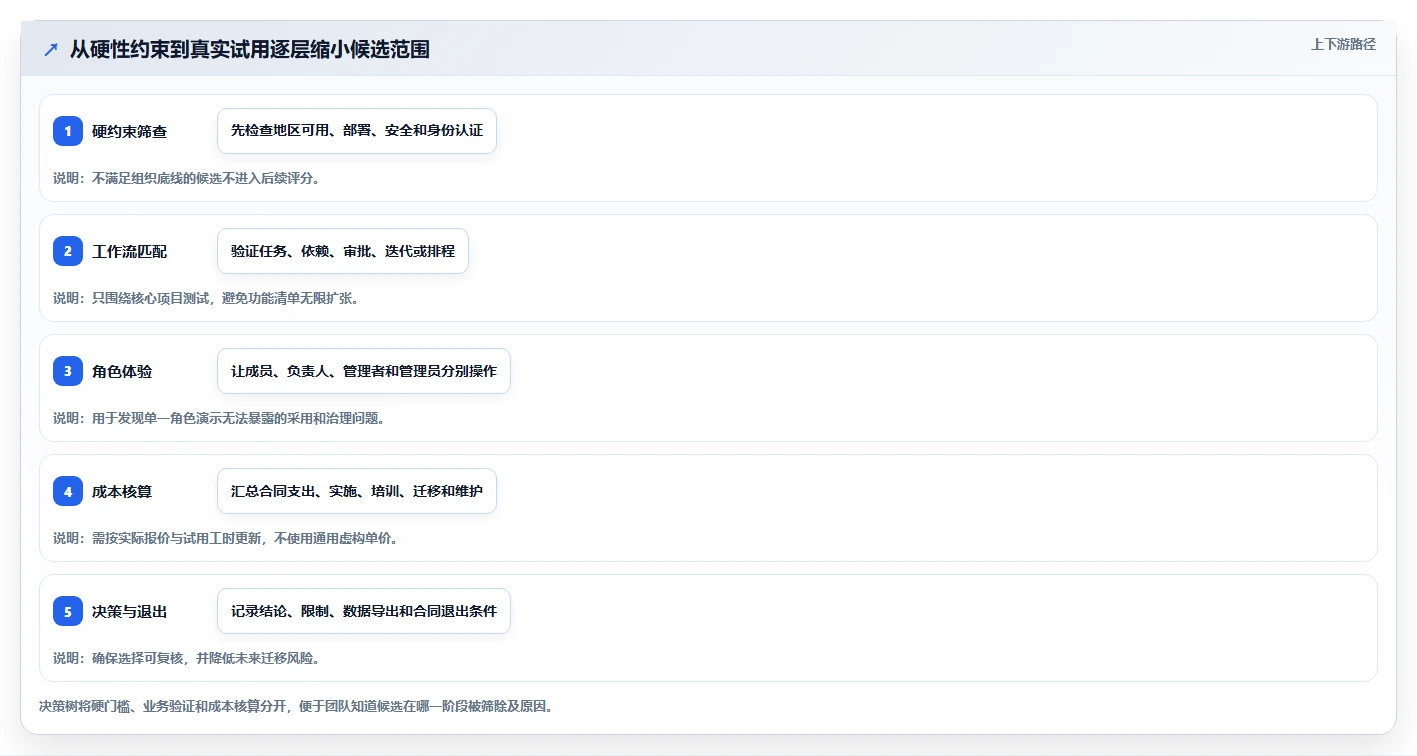Click the step title 成本核算
The height and width of the screenshot is (756, 1417).
122,491
